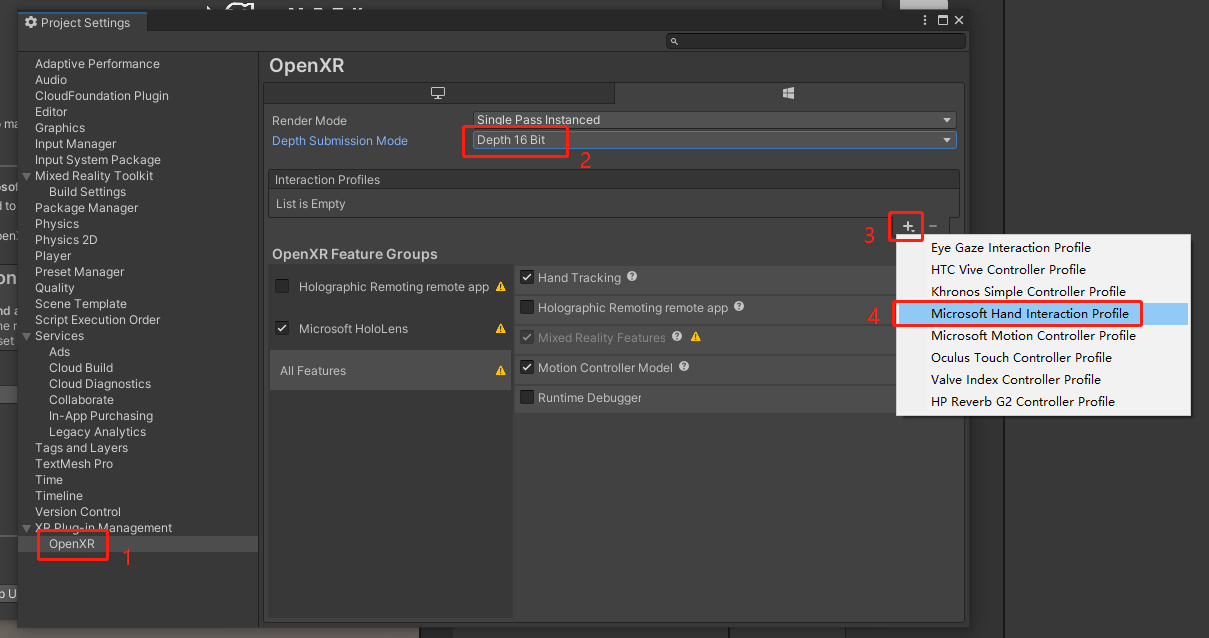Image resolution: width=1209 pixels, height=638 pixels.
Task: Toggle the Mixed Reality Features checkbox
Action: 527,337
